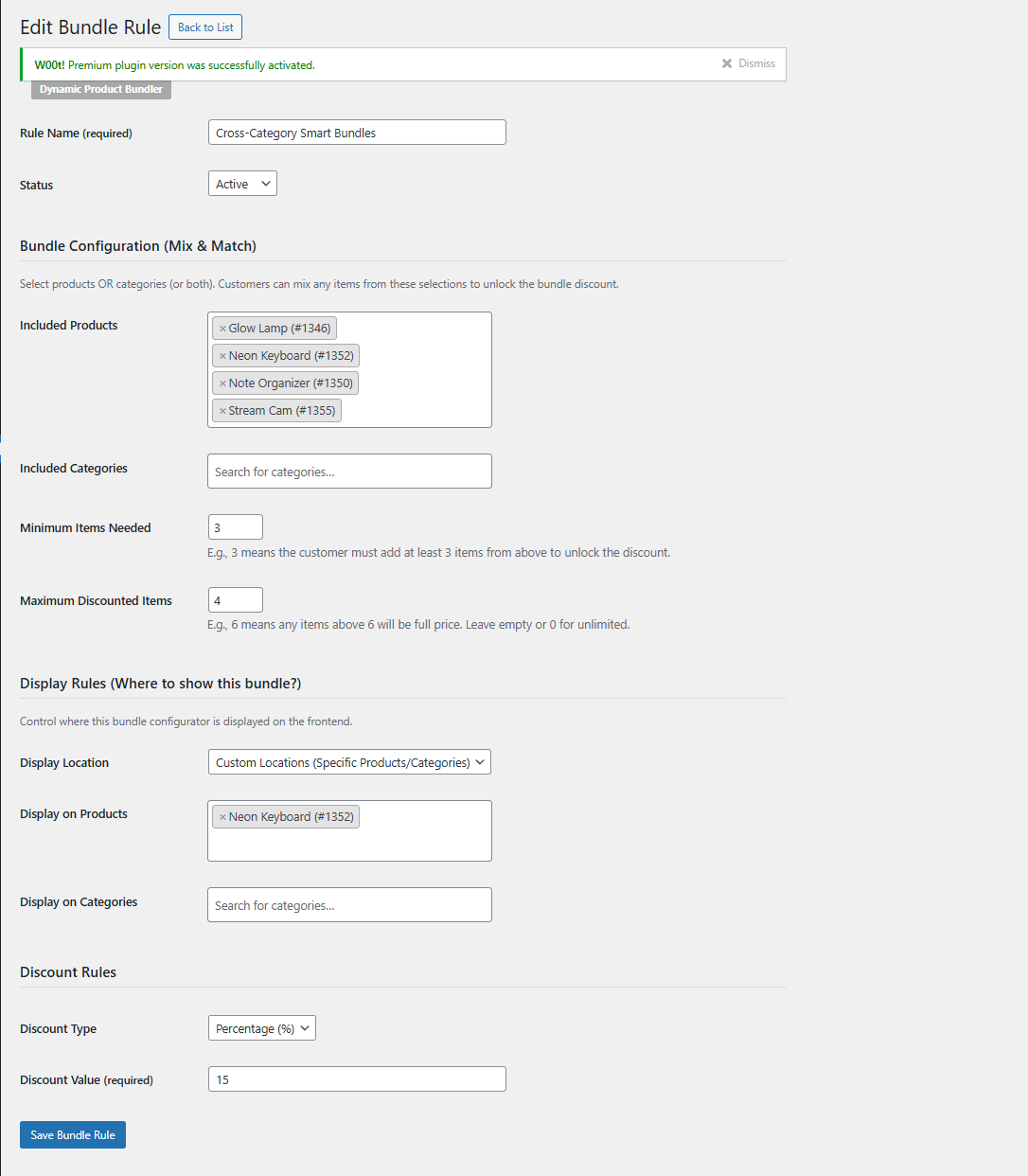
Task: Click the Maximum Discounted Items field
Action: pyautogui.click(x=236, y=600)
